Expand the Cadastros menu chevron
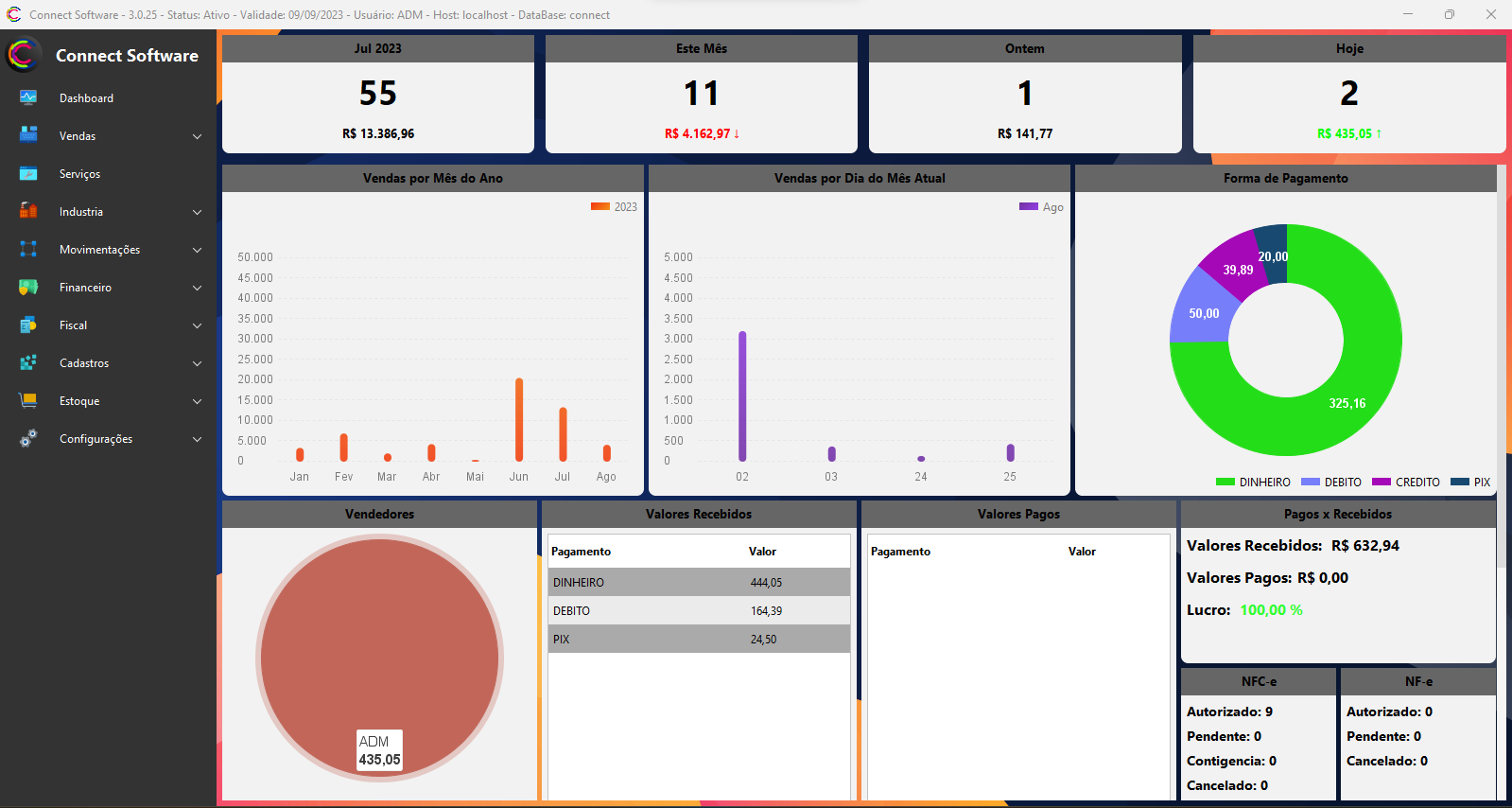The height and width of the screenshot is (808, 1512). click(x=197, y=363)
